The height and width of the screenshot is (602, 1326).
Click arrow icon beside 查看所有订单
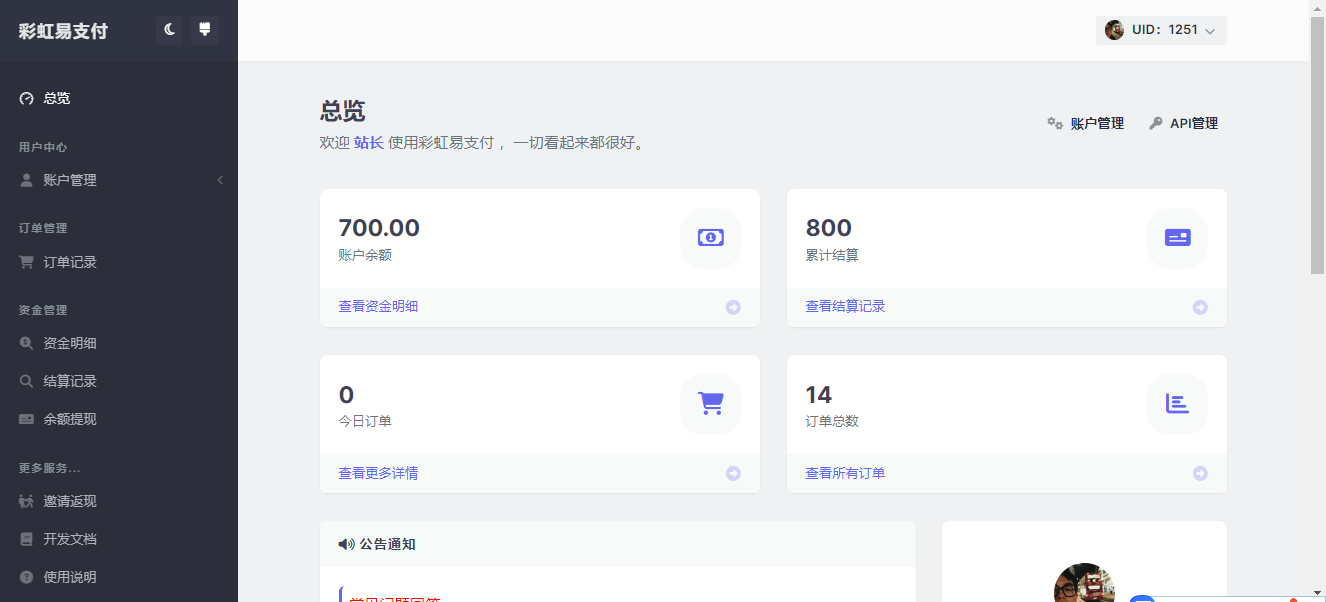[1200, 473]
